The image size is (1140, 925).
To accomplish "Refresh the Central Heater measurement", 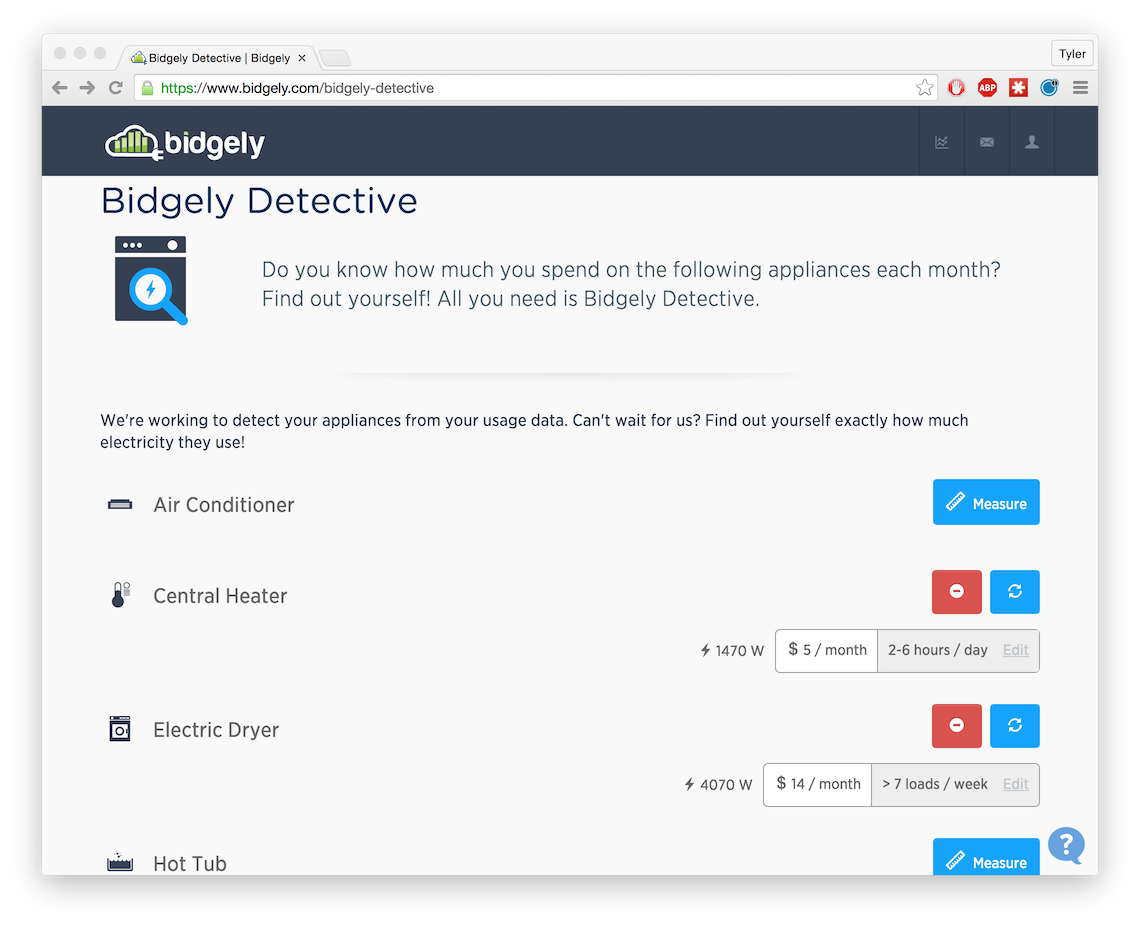I will [1015, 592].
